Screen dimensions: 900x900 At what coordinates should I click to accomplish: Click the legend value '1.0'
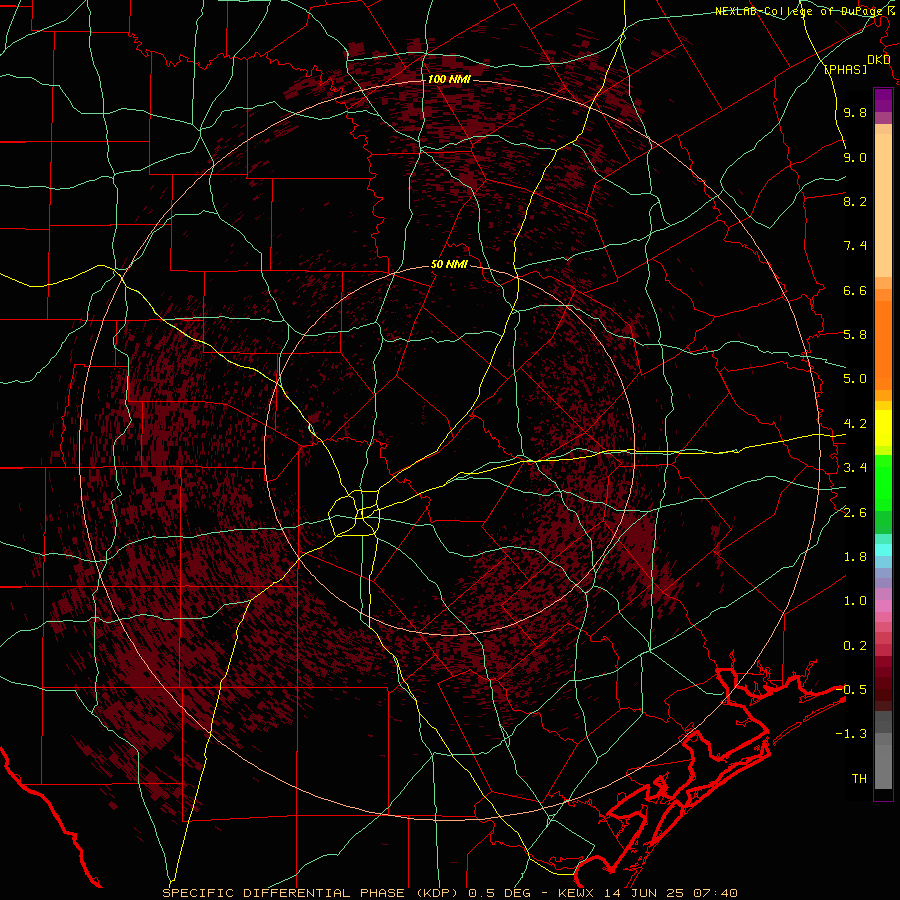pyautogui.click(x=855, y=601)
